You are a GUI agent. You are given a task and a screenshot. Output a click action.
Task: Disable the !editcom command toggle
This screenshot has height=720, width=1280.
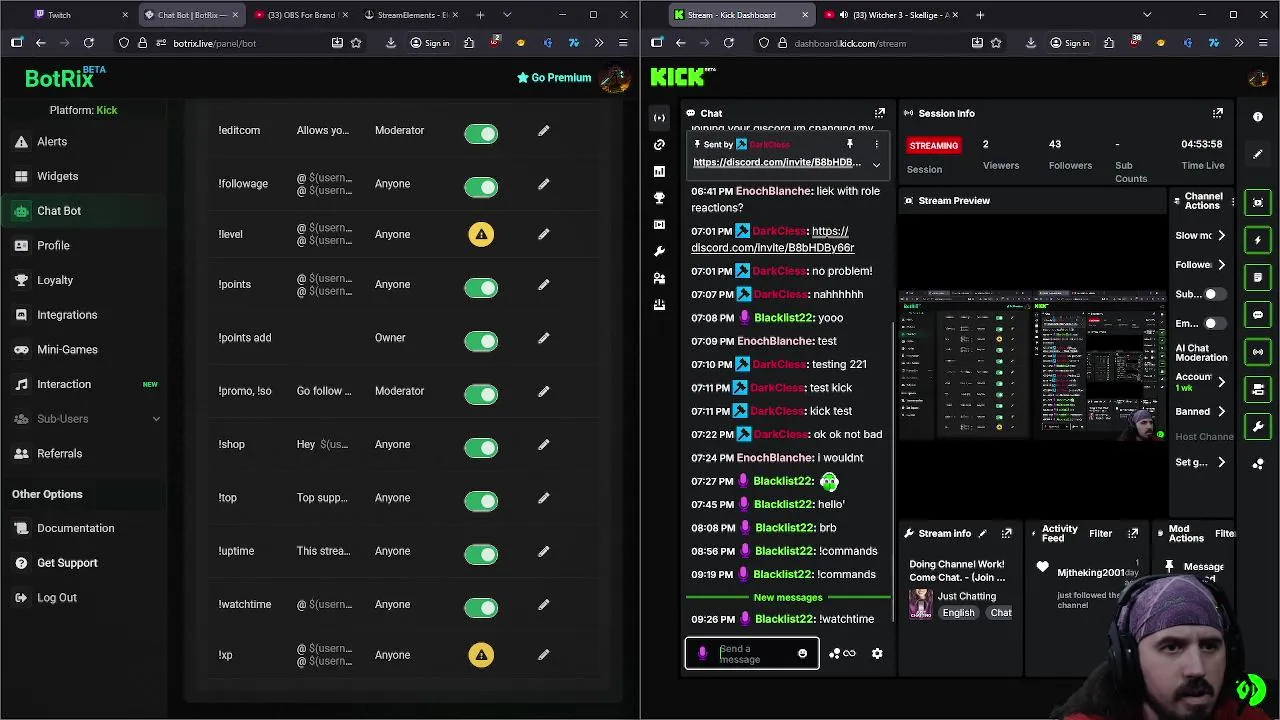[x=481, y=133]
